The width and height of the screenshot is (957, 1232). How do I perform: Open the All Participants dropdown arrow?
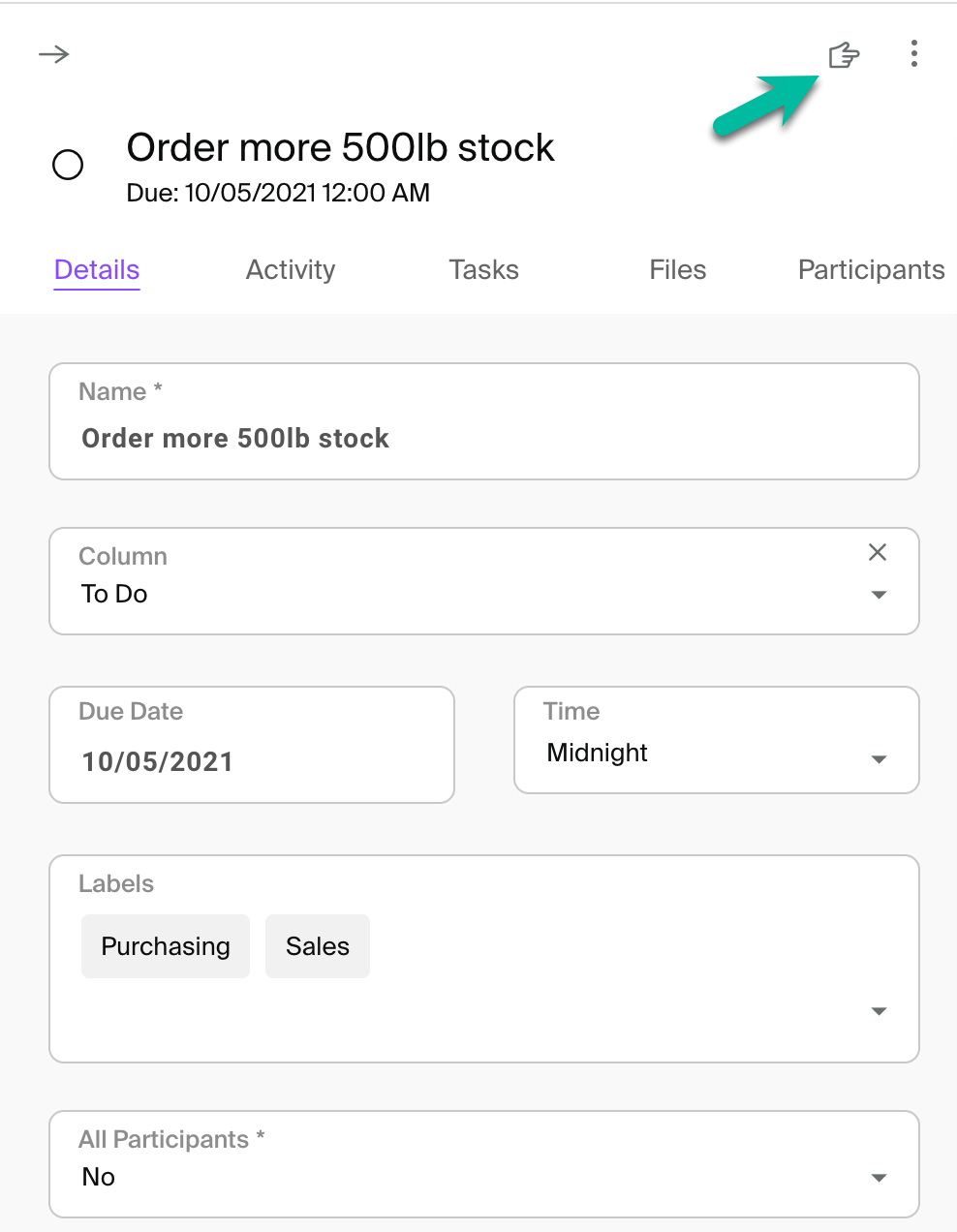point(879,1178)
